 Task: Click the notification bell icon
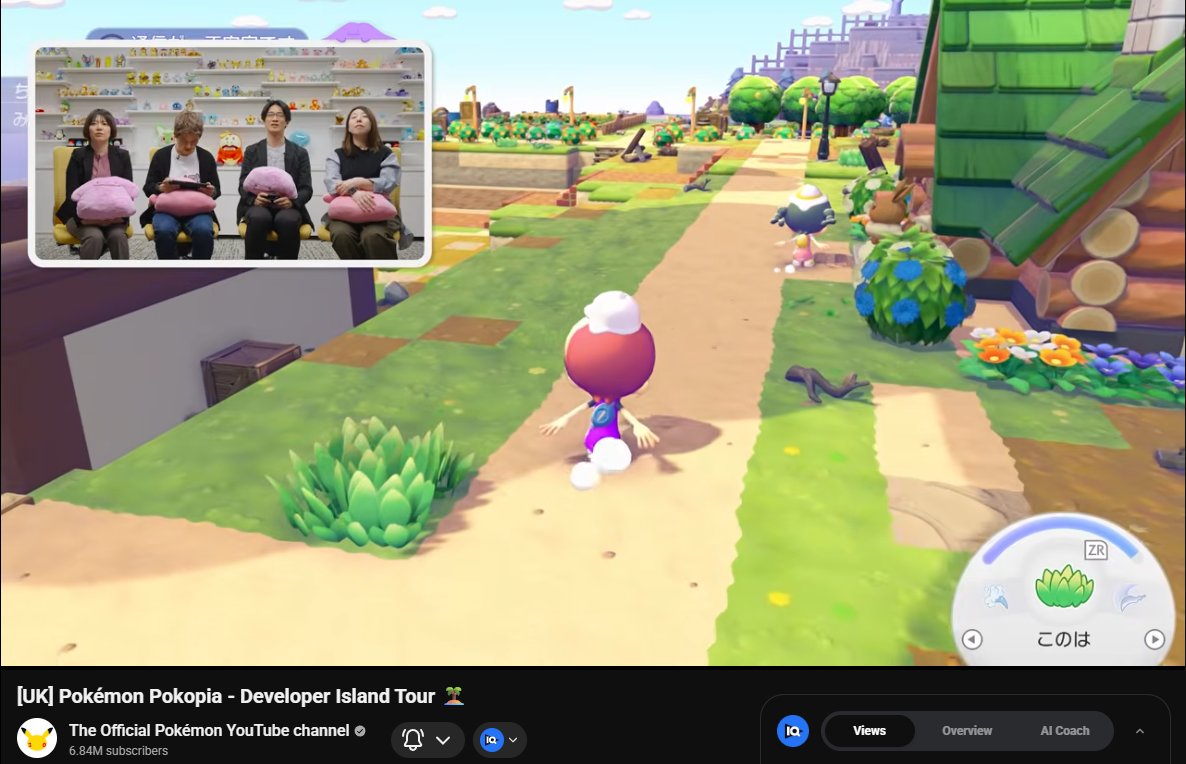pos(413,740)
